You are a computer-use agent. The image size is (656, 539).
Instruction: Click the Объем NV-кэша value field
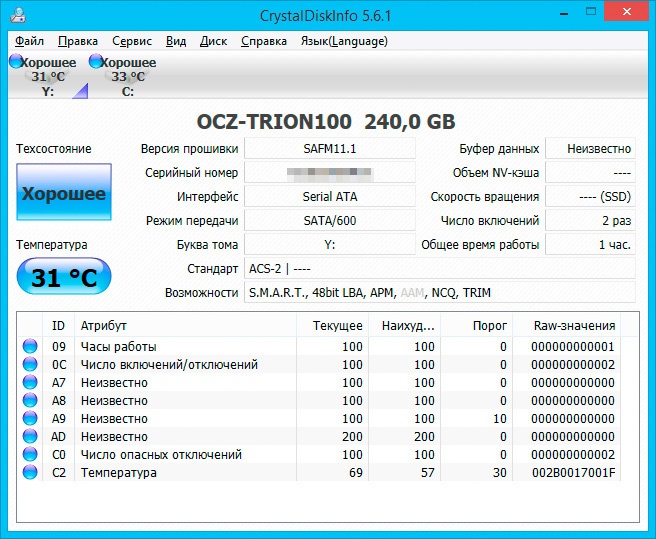tap(590, 172)
